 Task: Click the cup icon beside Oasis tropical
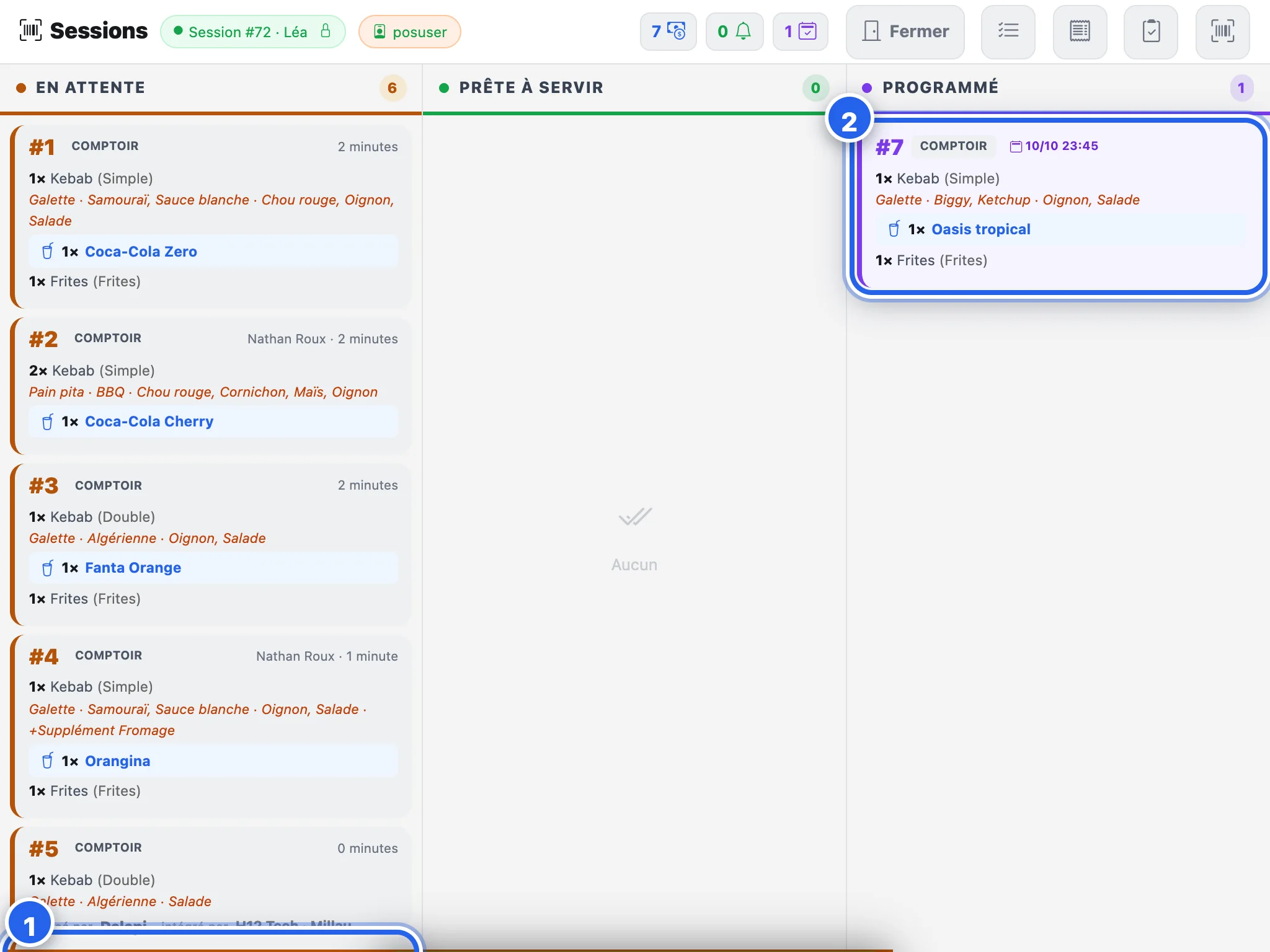click(894, 229)
